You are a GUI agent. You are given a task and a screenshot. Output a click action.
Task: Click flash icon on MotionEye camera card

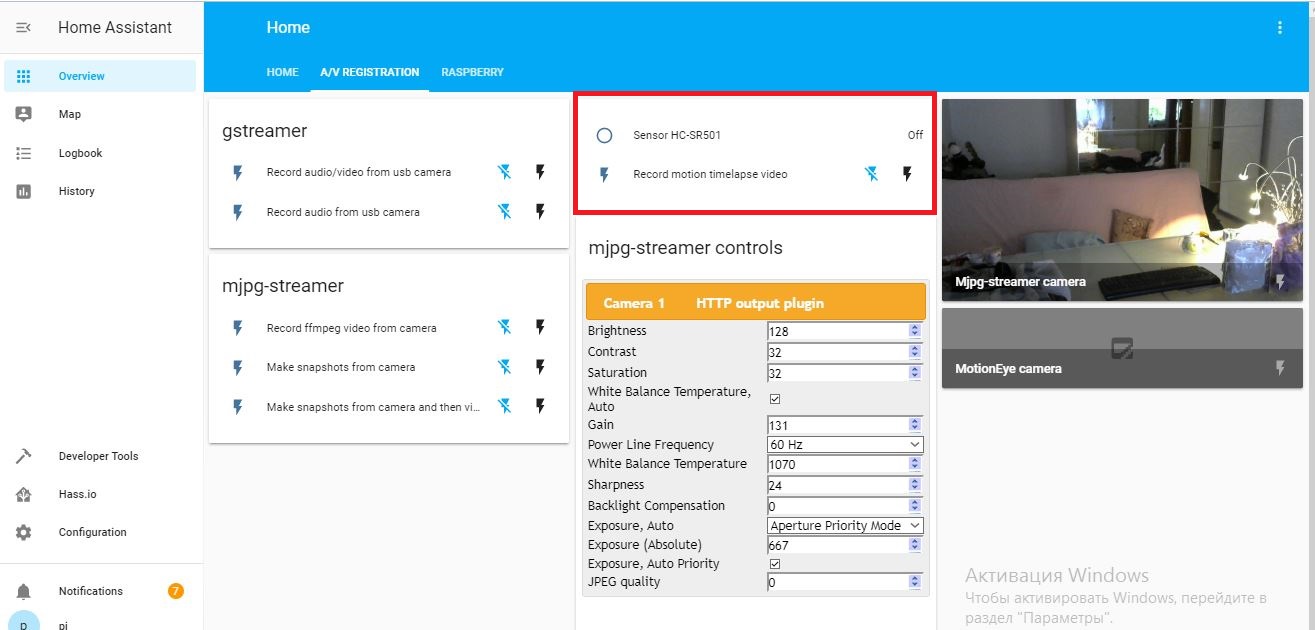1280,369
